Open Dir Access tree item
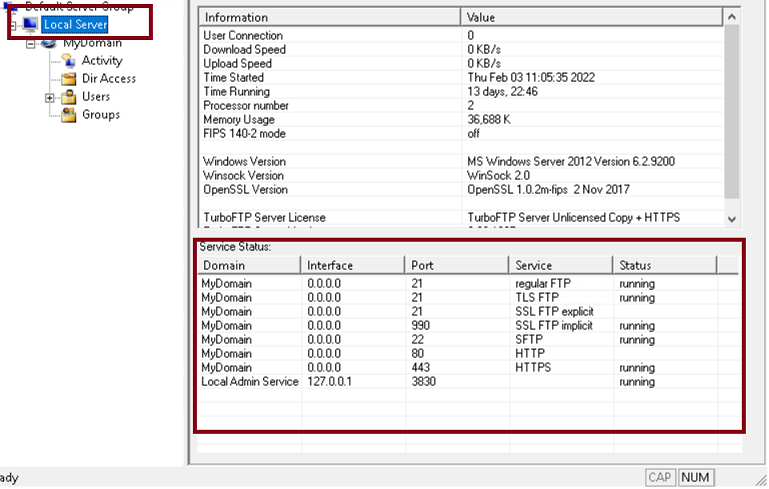This screenshot has height=489, width=769. click(x=109, y=78)
